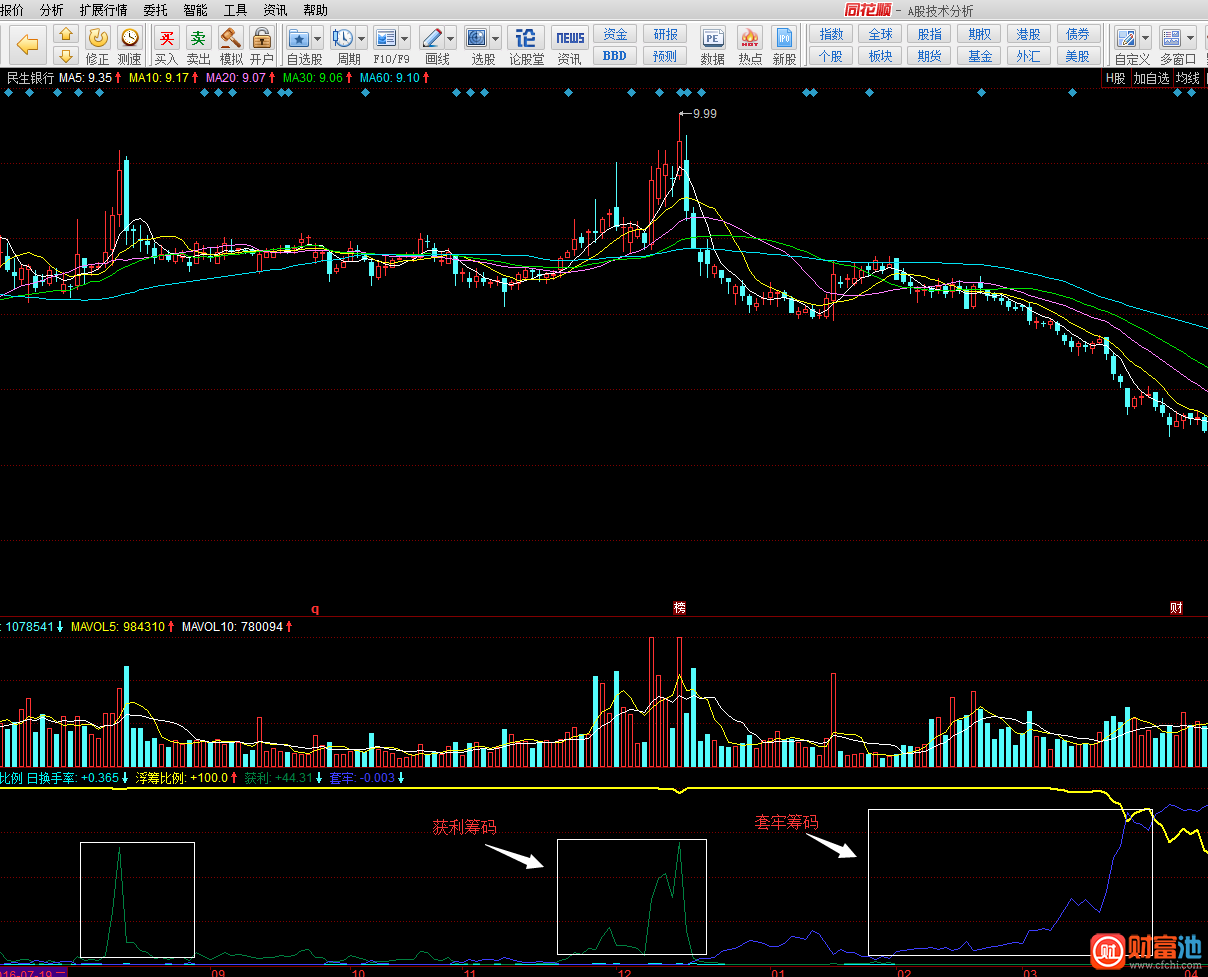The image size is (1208, 977).
Task: Open the 论股堂 forum icon
Action: [x=526, y=45]
